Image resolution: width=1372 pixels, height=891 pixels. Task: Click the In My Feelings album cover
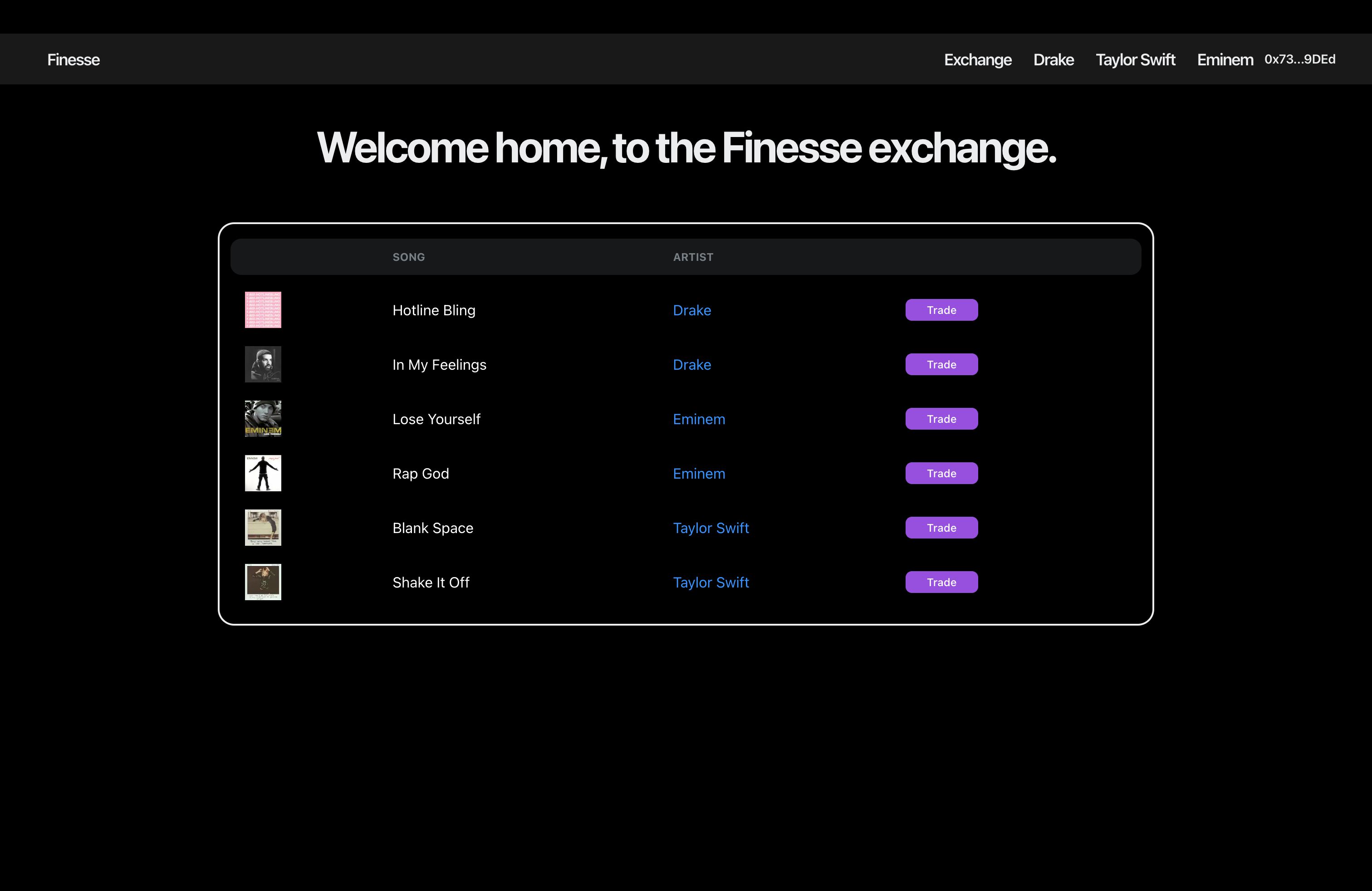[x=263, y=364]
